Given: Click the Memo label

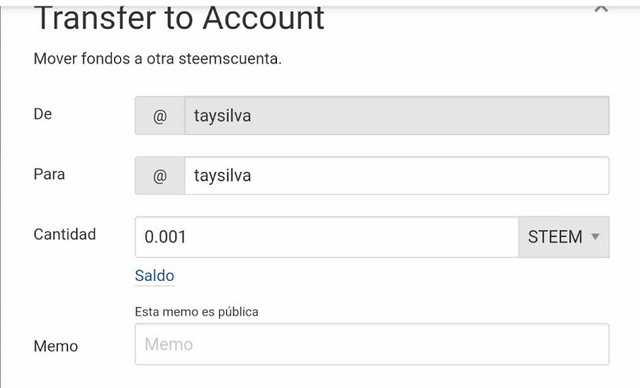Looking at the screenshot, I should pyautogui.click(x=56, y=346).
